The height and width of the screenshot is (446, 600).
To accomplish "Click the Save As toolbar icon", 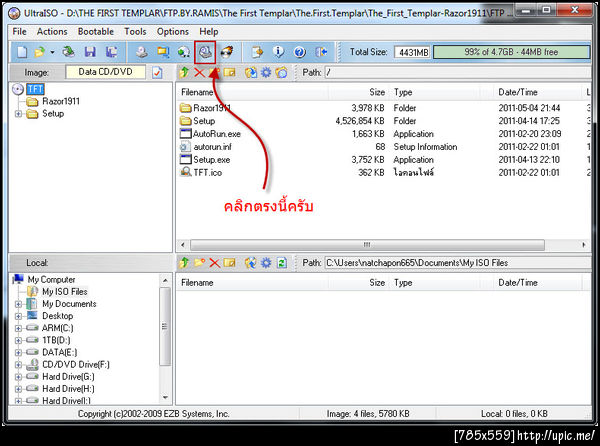I will [111, 52].
